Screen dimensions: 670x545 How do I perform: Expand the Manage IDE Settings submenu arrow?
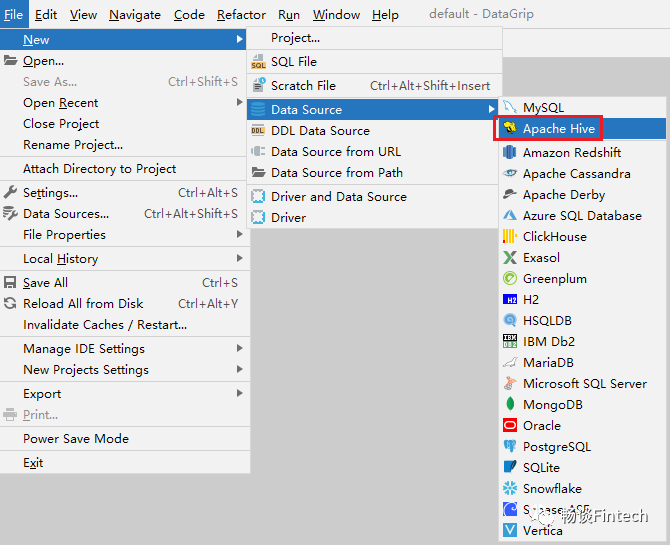pos(240,348)
